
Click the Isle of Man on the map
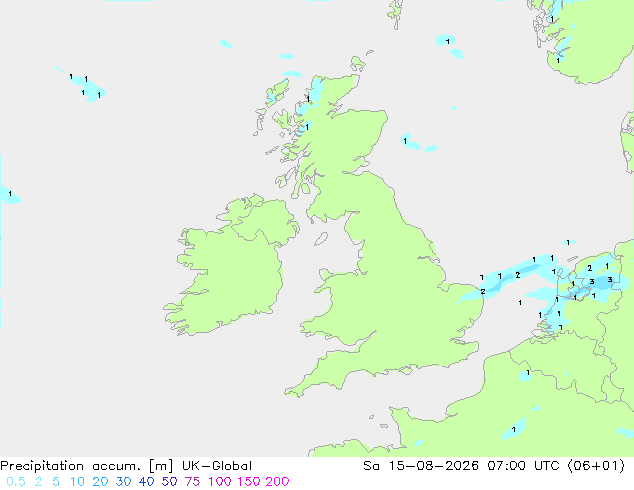(x=321, y=239)
